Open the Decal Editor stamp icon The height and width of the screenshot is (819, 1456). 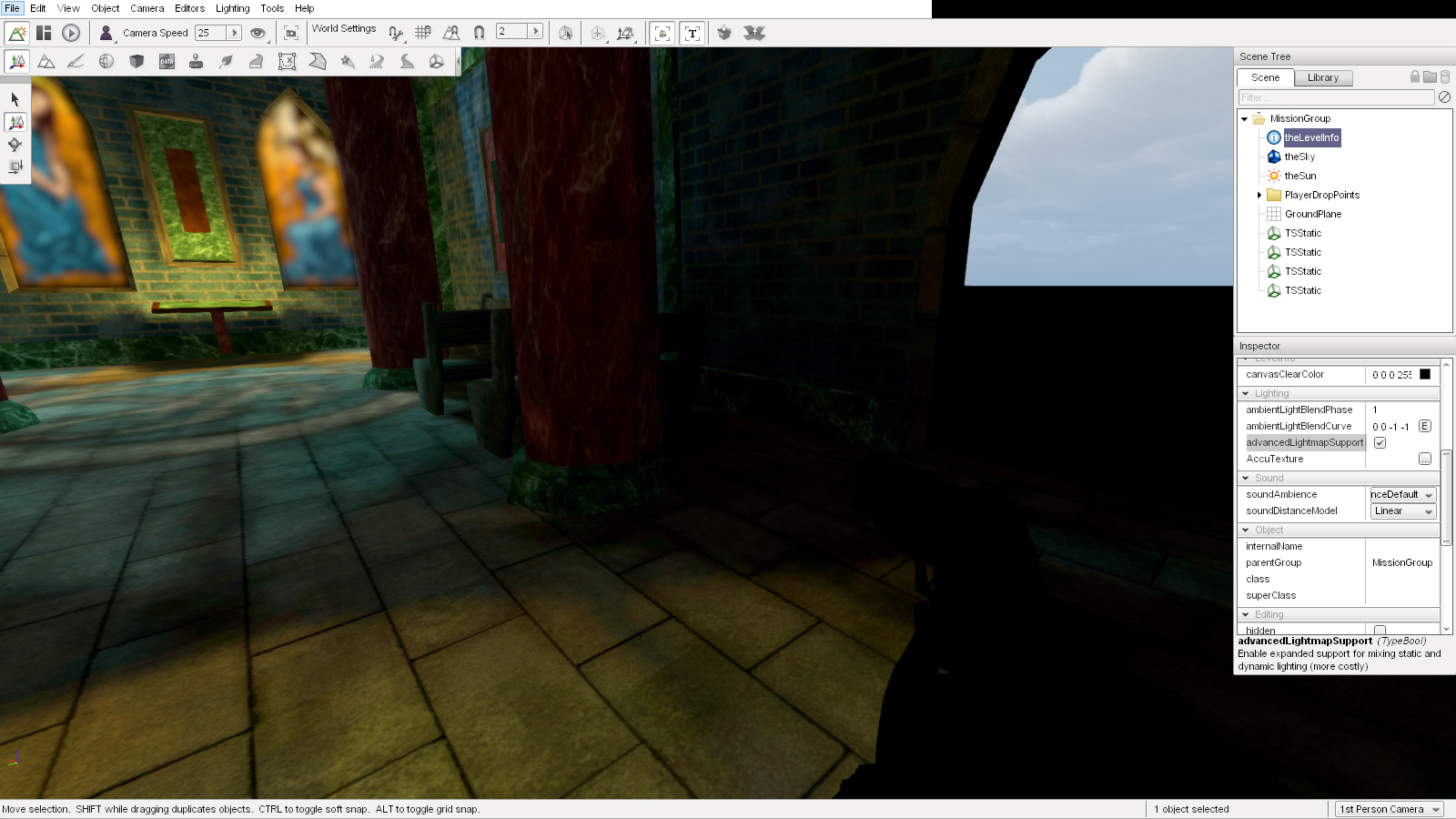point(196,62)
